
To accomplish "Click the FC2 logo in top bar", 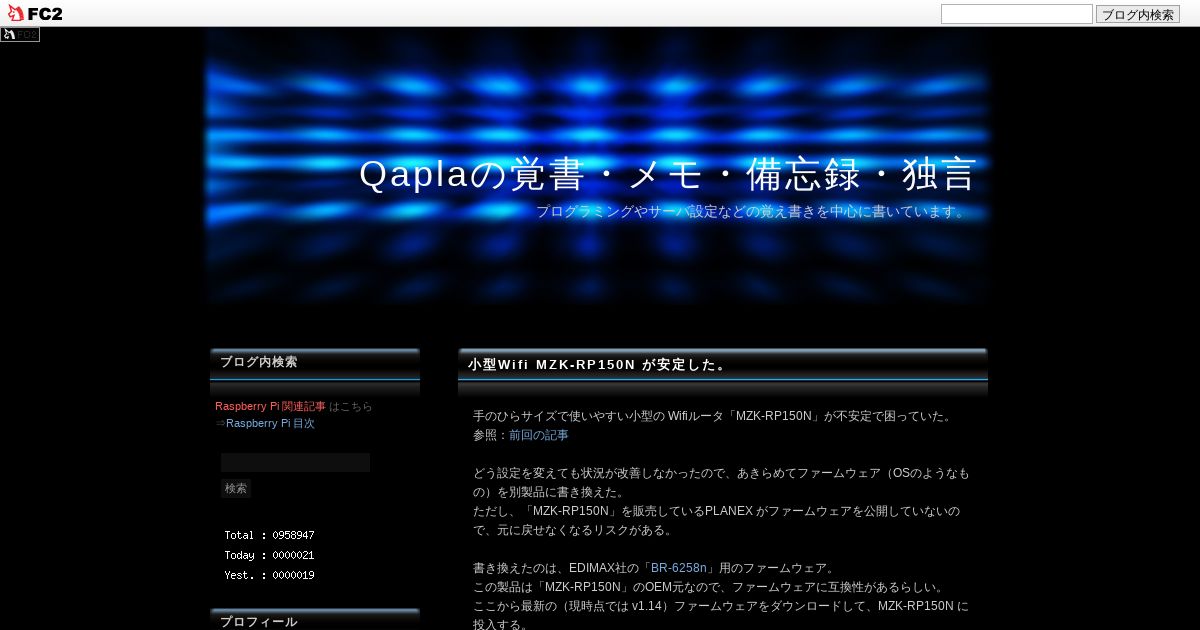I will pyautogui.click(x=35, y=13).
